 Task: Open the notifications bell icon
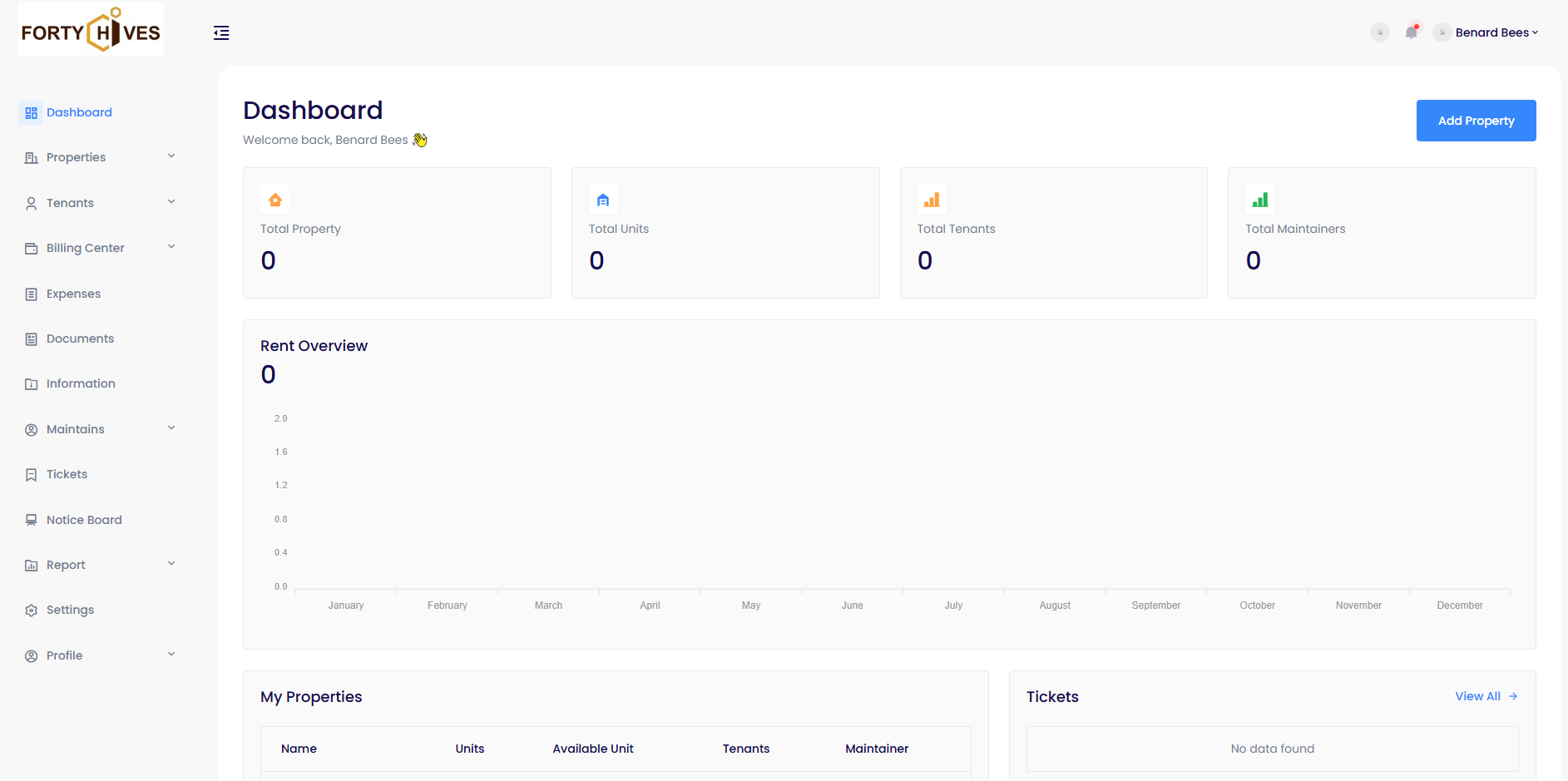tap(1412, 32)
